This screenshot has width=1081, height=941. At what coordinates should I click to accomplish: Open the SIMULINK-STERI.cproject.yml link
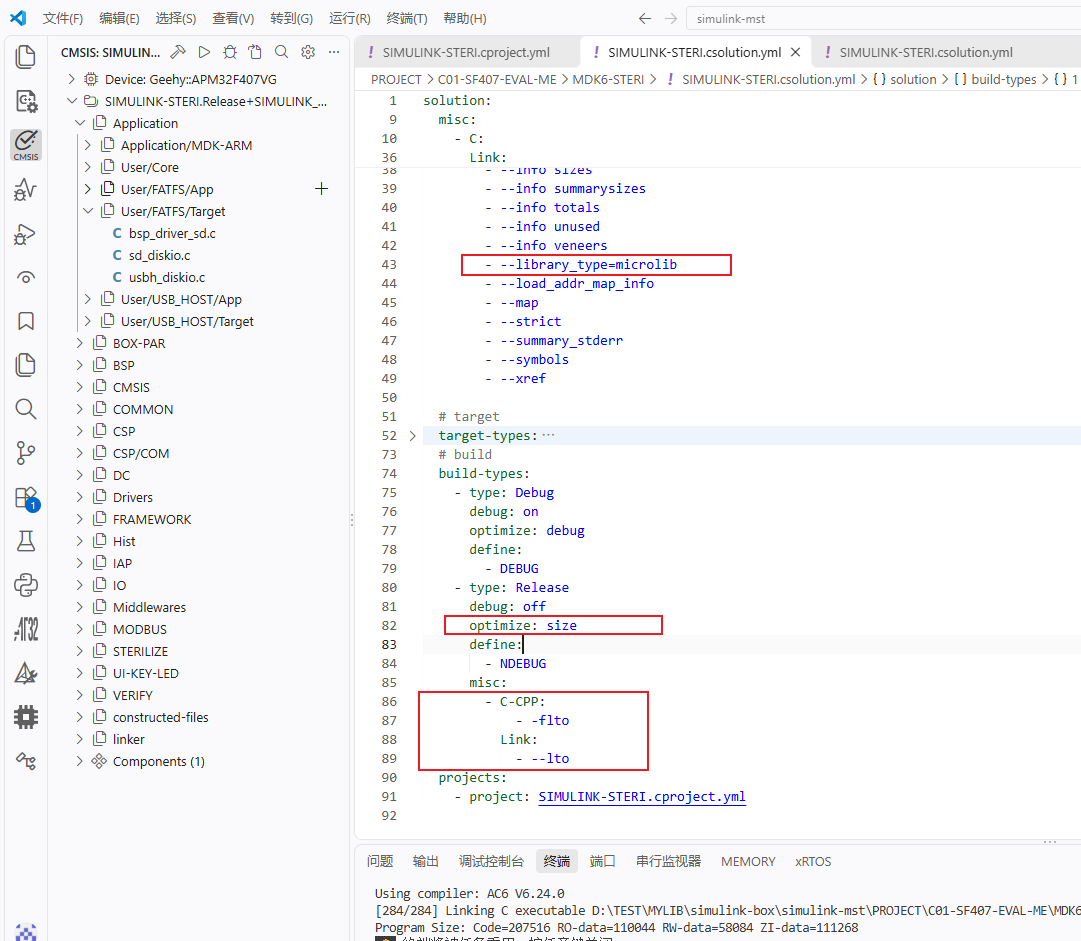coord(642,796)
